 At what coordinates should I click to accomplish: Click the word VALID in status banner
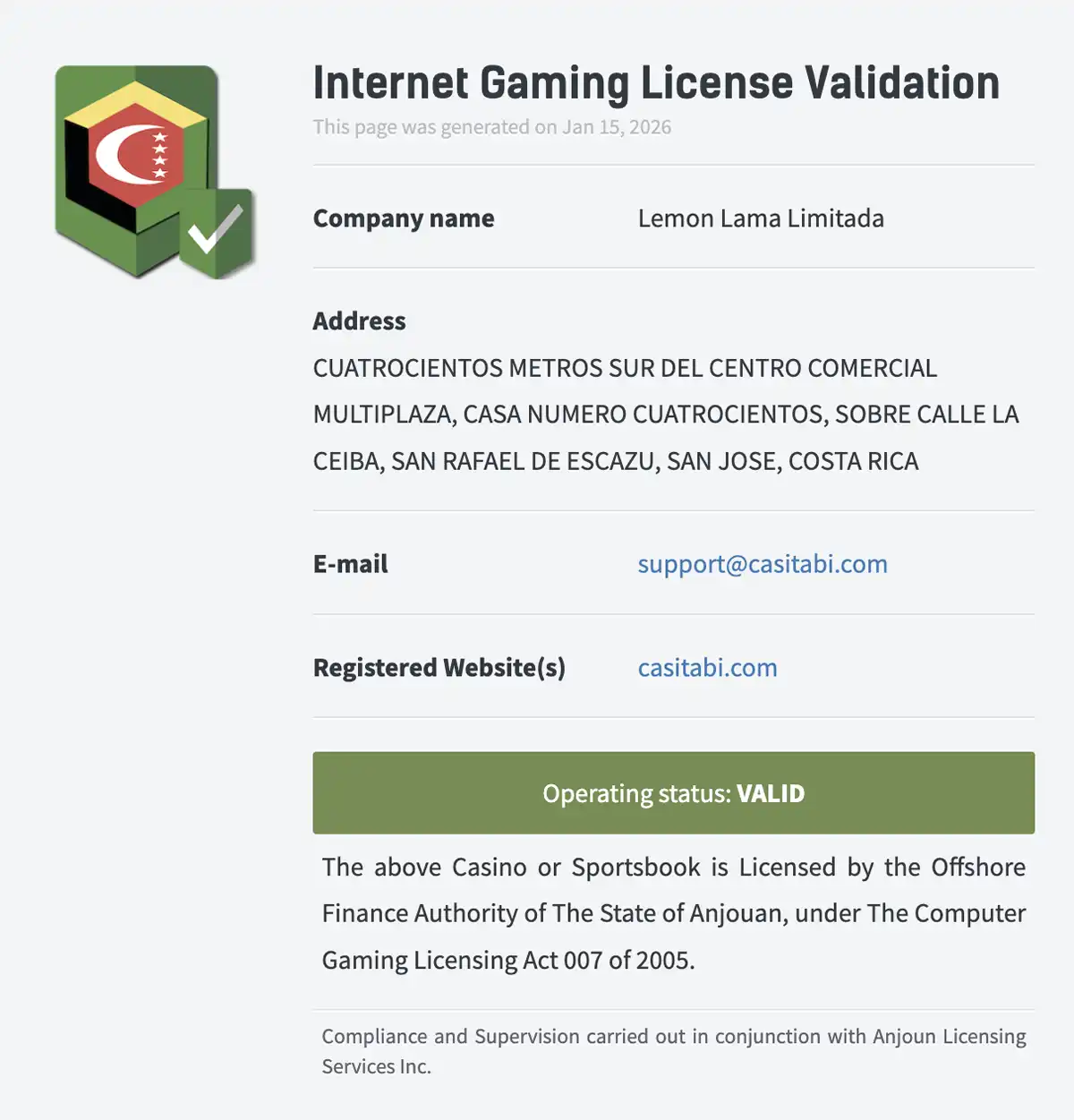pos(771,793)
